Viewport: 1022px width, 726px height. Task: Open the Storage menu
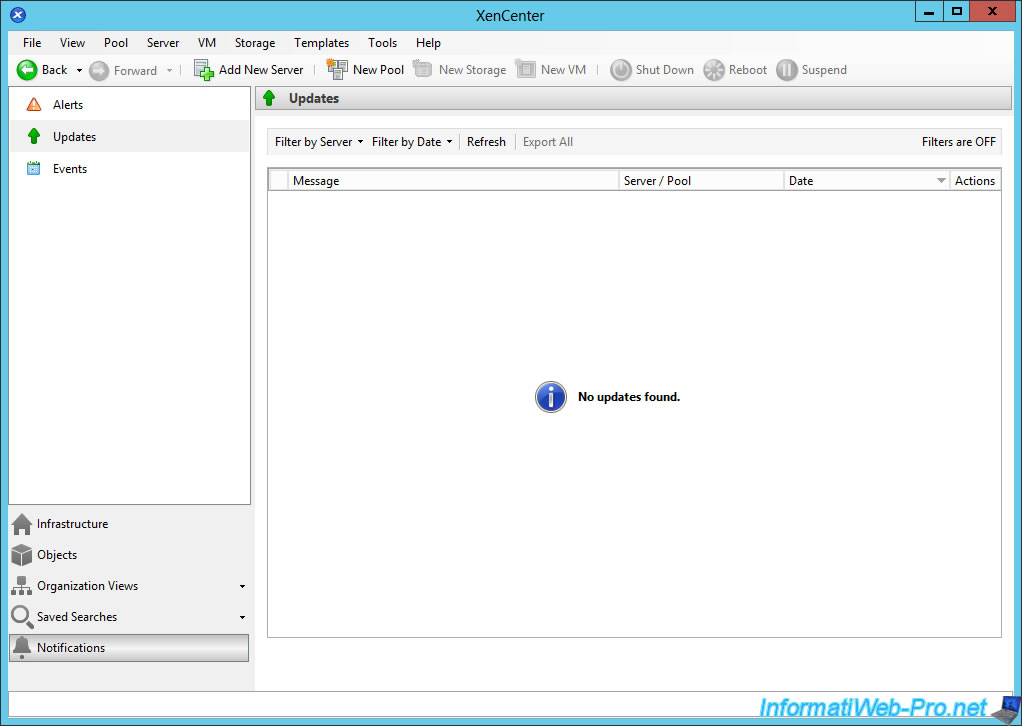pos(255,42)
